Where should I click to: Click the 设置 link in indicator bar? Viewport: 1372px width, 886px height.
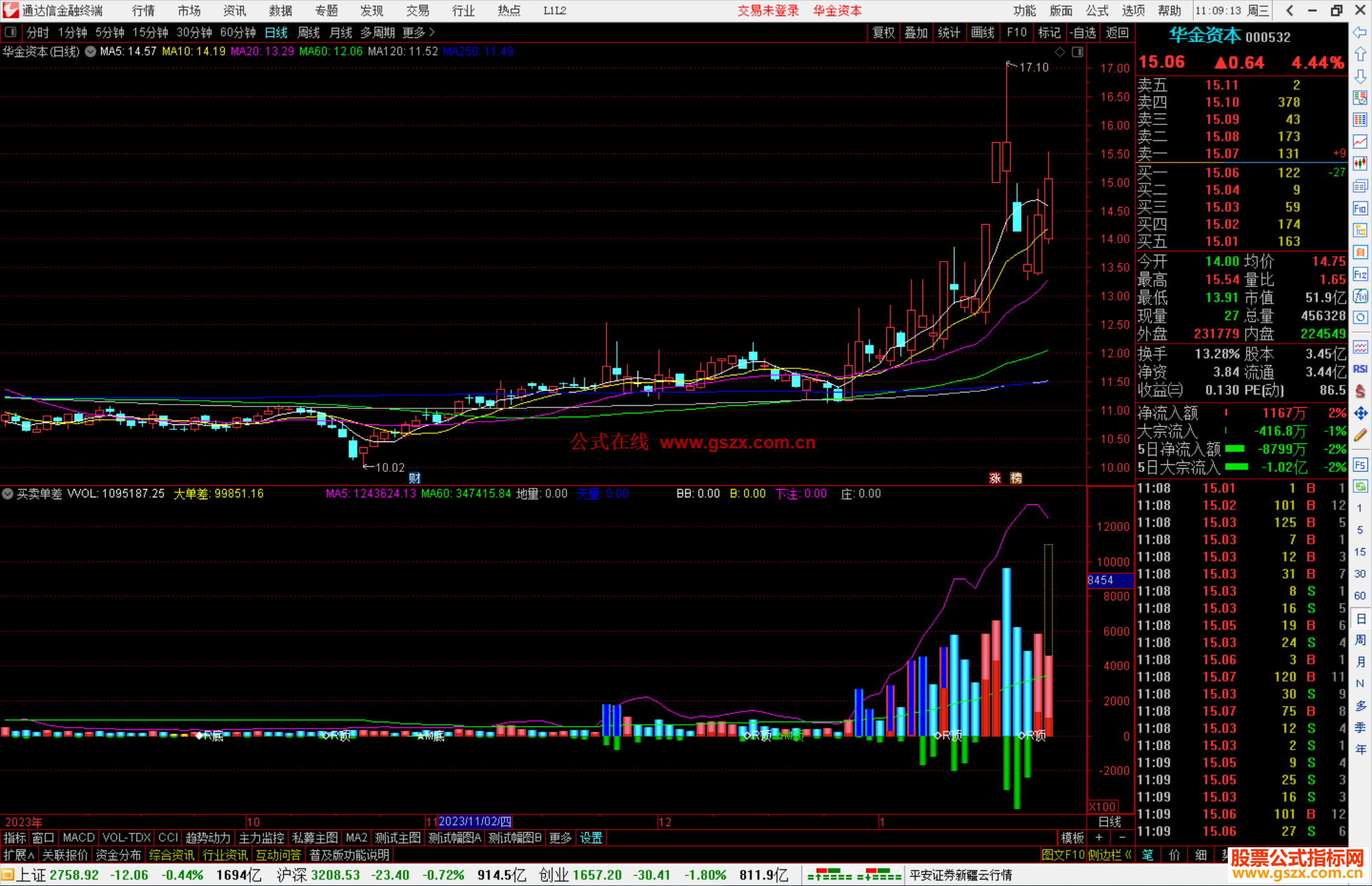591,838
